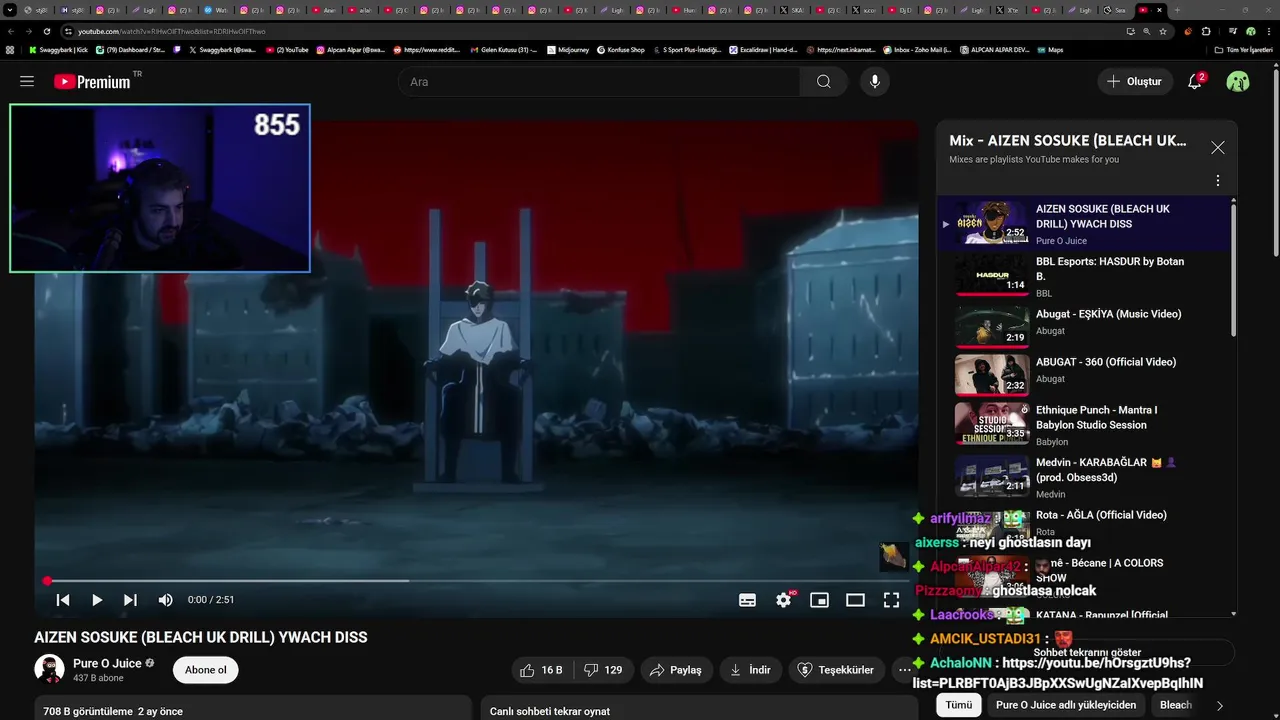Open Pure O Juice channel name
The height and width of the screenshot is (720, 1280).
[107, 663]
